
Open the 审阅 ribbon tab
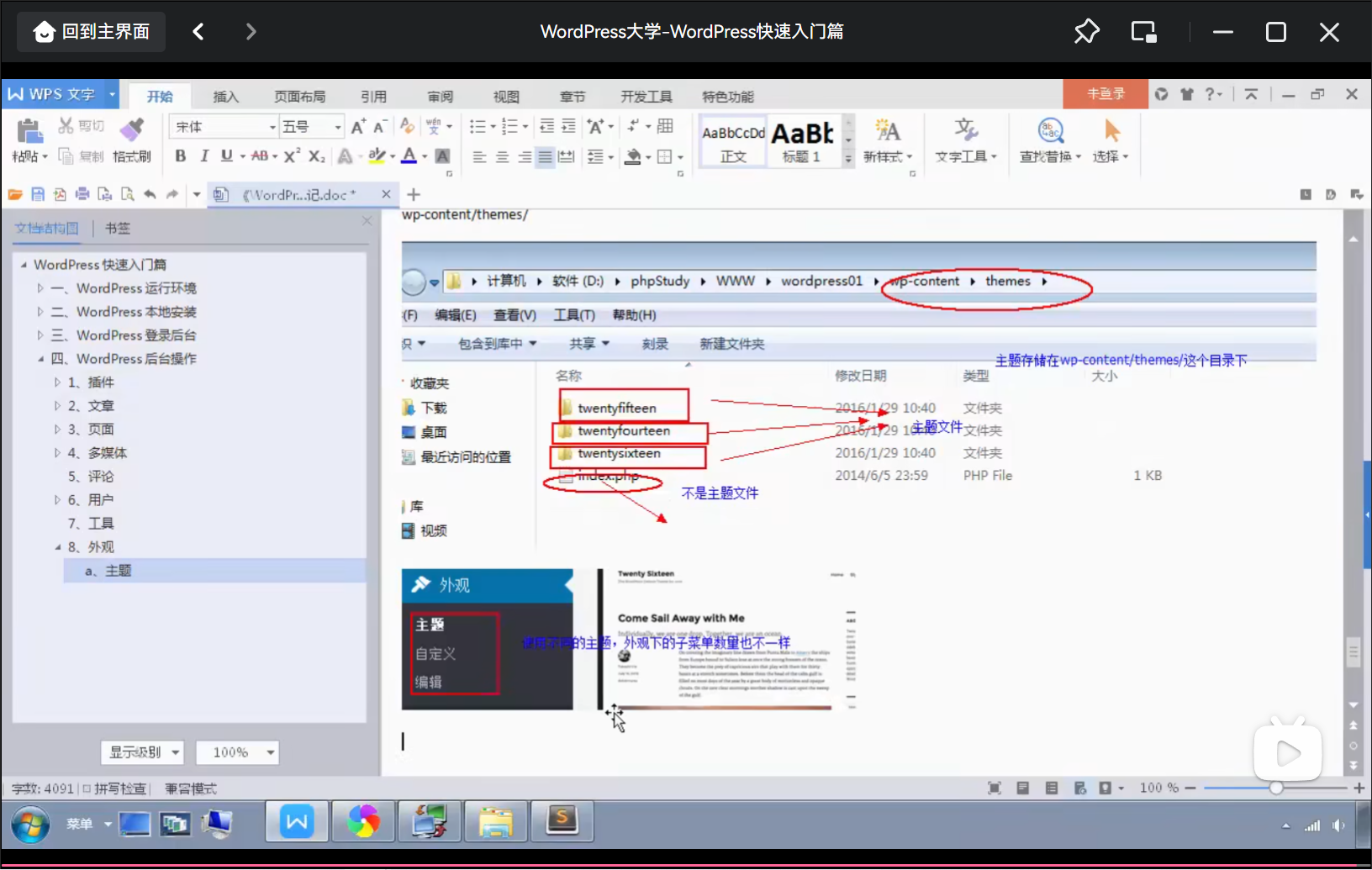440,97
